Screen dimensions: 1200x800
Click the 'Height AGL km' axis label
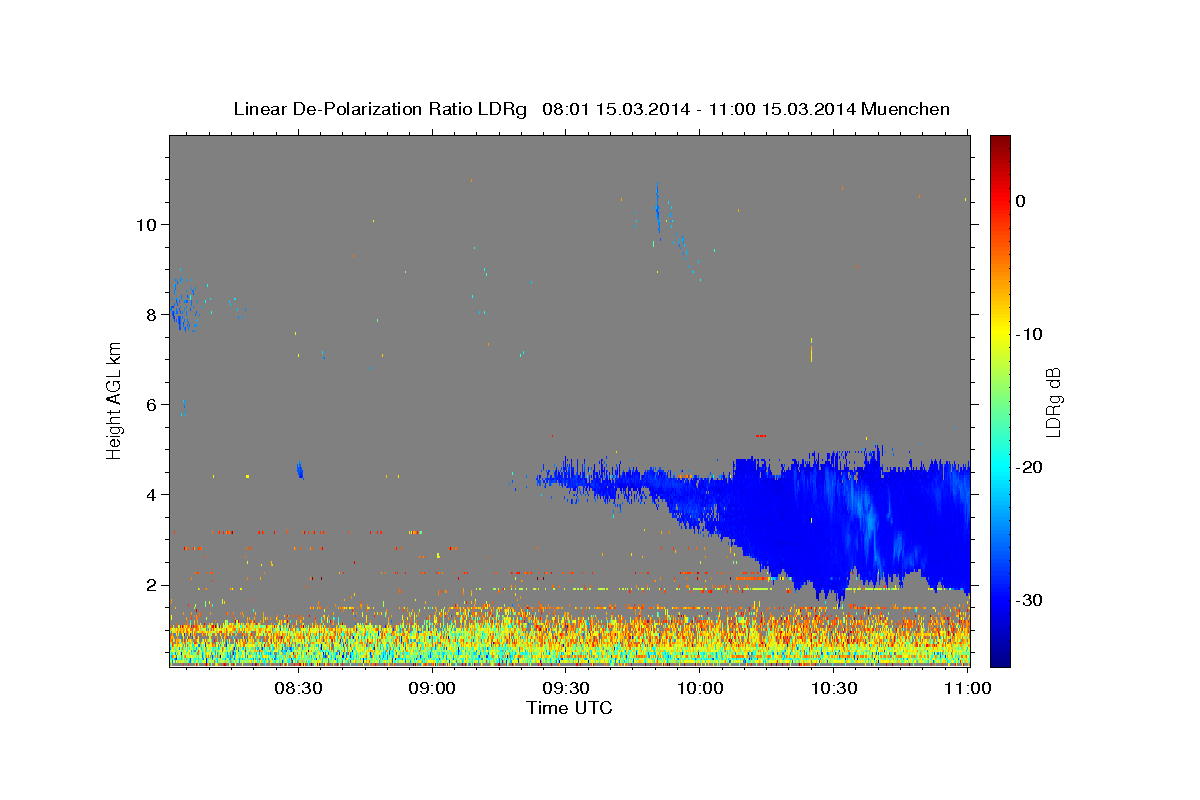pyautogui.click(x=115, y=400)
